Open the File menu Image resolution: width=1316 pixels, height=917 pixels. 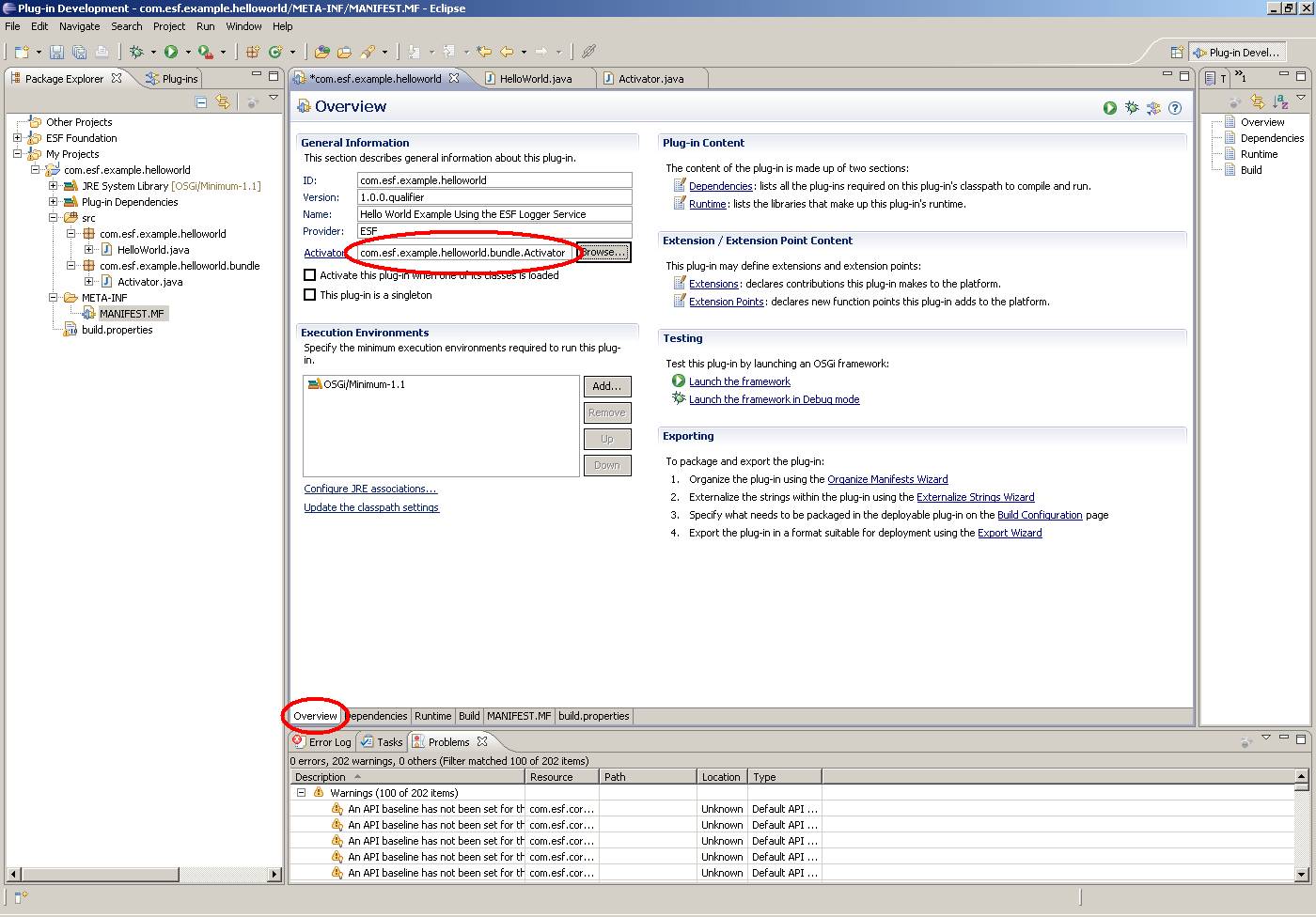pos(12,26)
